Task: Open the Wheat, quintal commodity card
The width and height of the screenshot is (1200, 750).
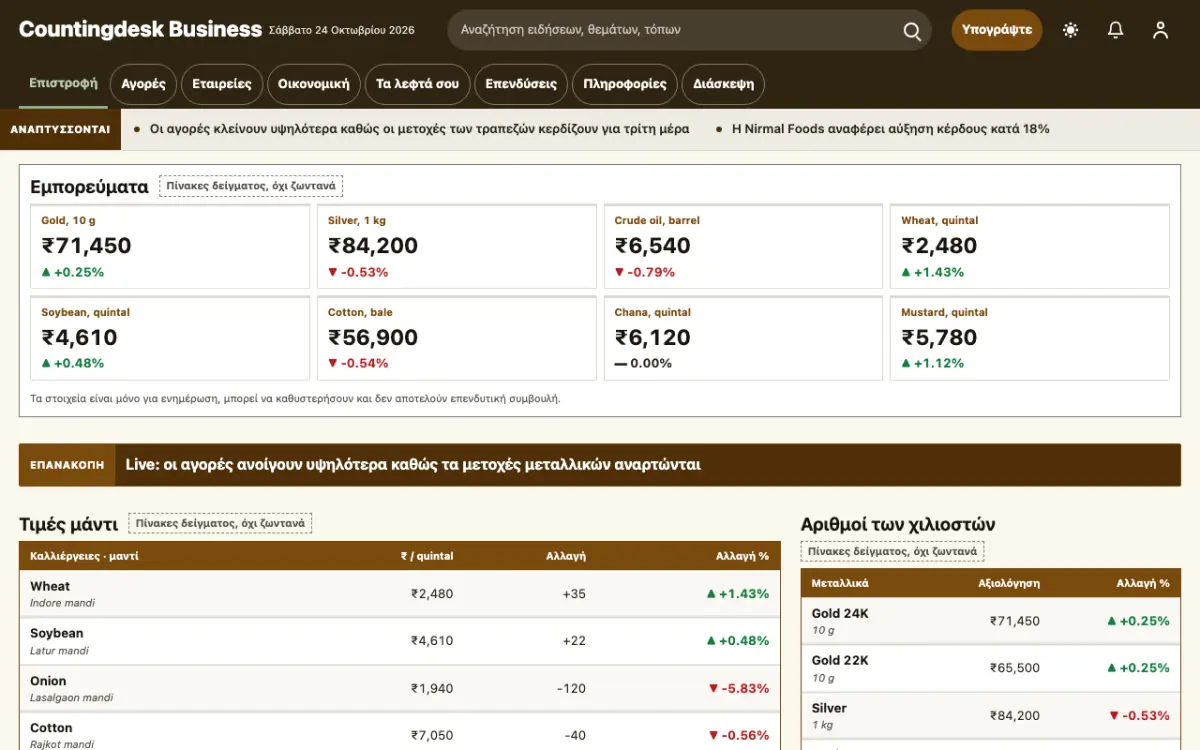Action: click(1030, 246)
